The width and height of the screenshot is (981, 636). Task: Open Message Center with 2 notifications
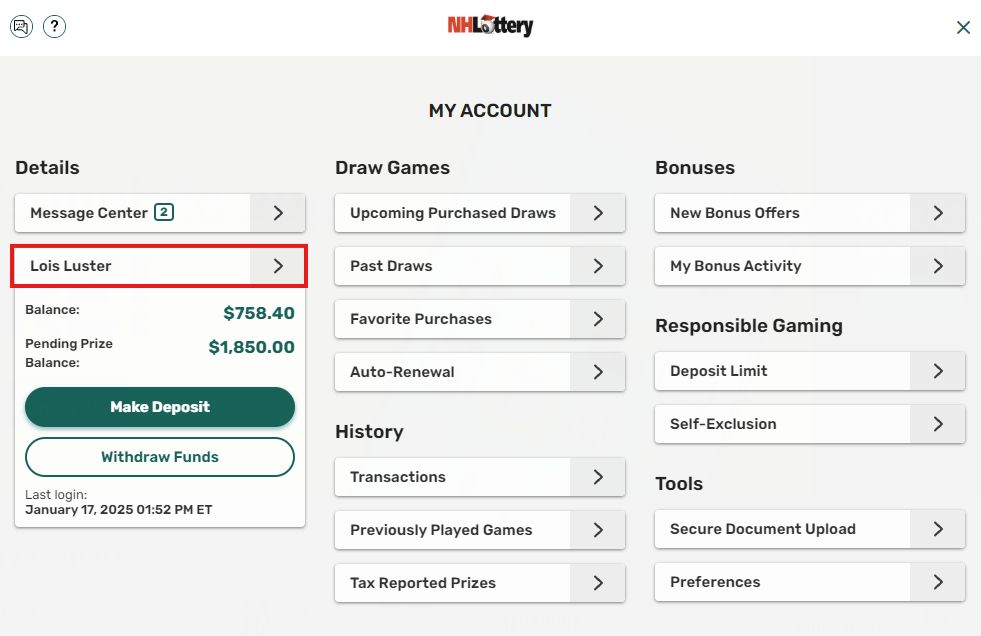[x=159, y=213]
